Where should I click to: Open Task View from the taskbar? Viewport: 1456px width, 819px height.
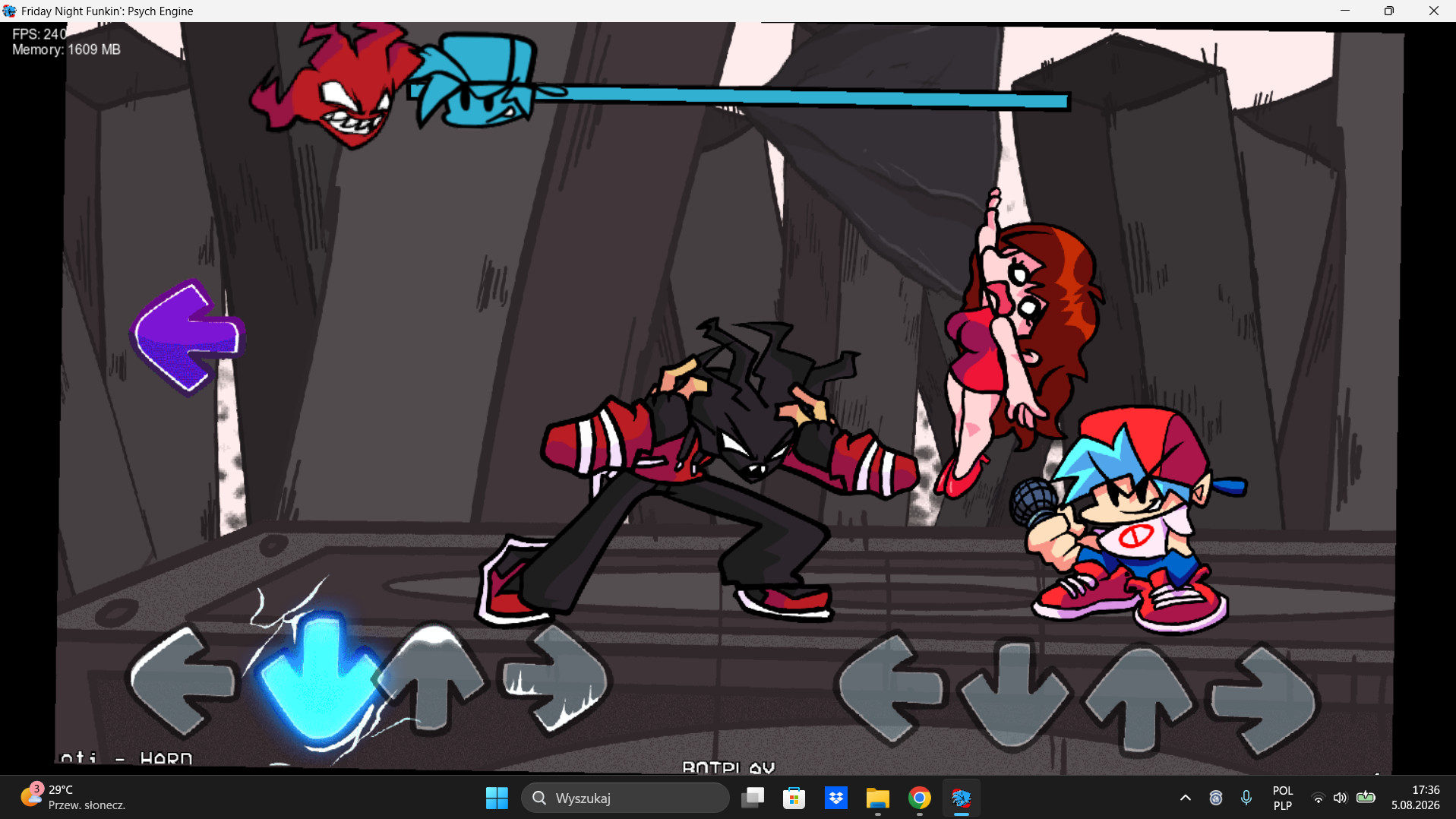(x=753, y=798)
